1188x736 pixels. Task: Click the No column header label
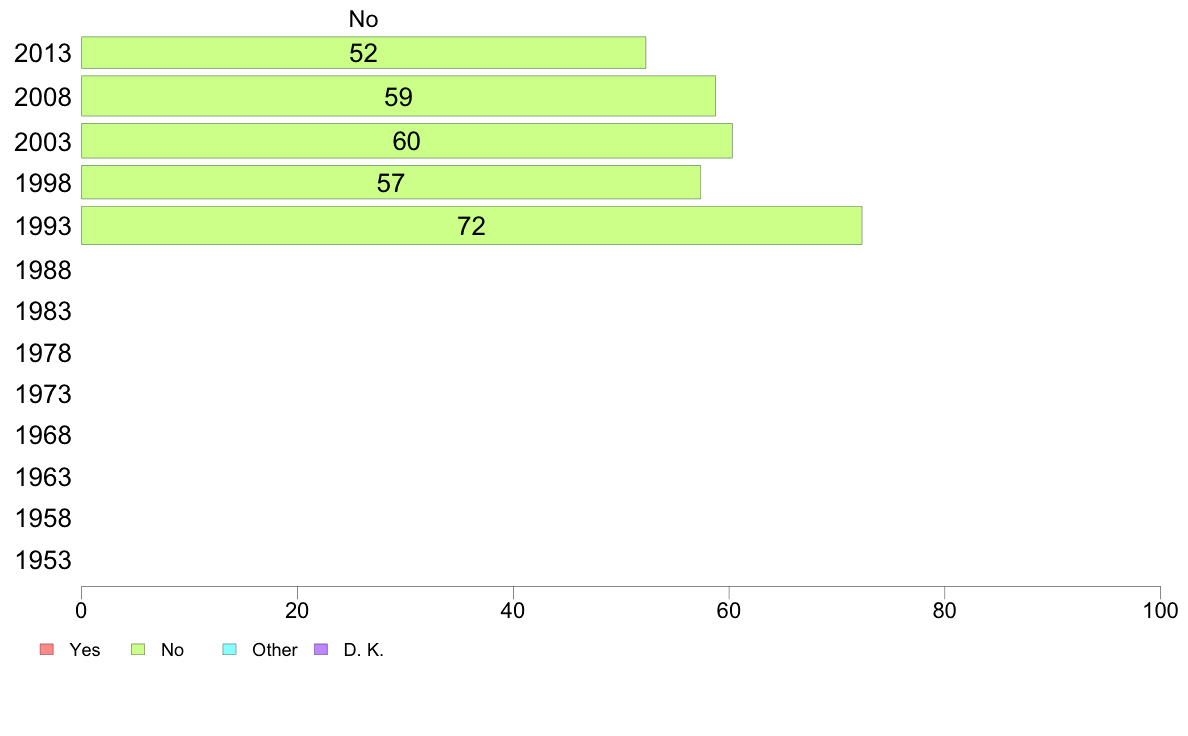click(364, 19)
